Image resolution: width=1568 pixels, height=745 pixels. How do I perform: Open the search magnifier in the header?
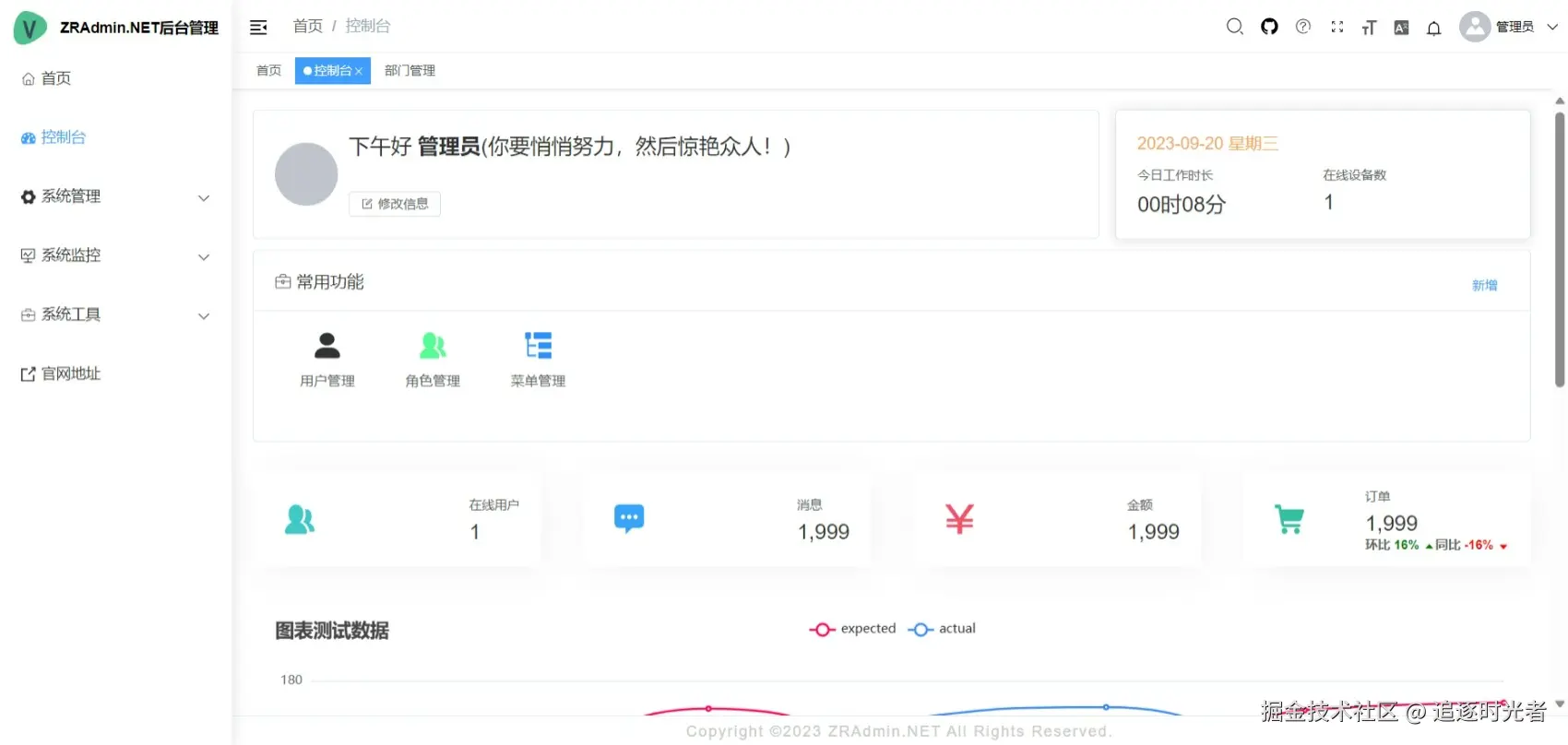coord(1235,27)
